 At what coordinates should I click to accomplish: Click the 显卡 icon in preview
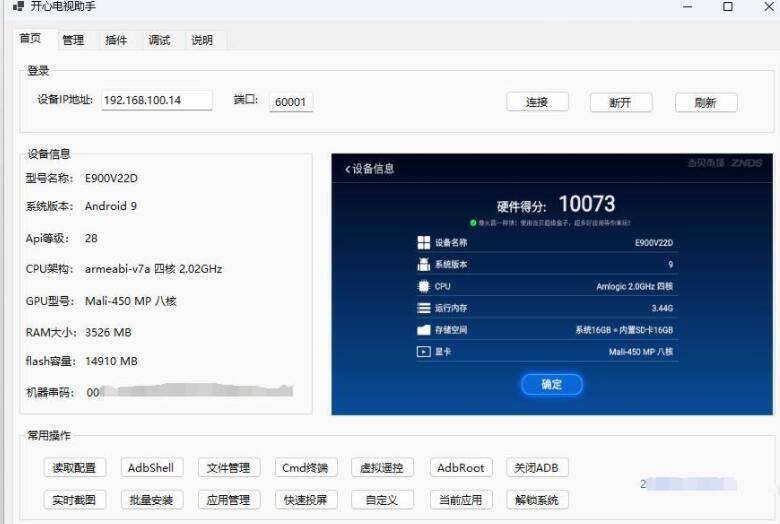[x=424, y=352]
